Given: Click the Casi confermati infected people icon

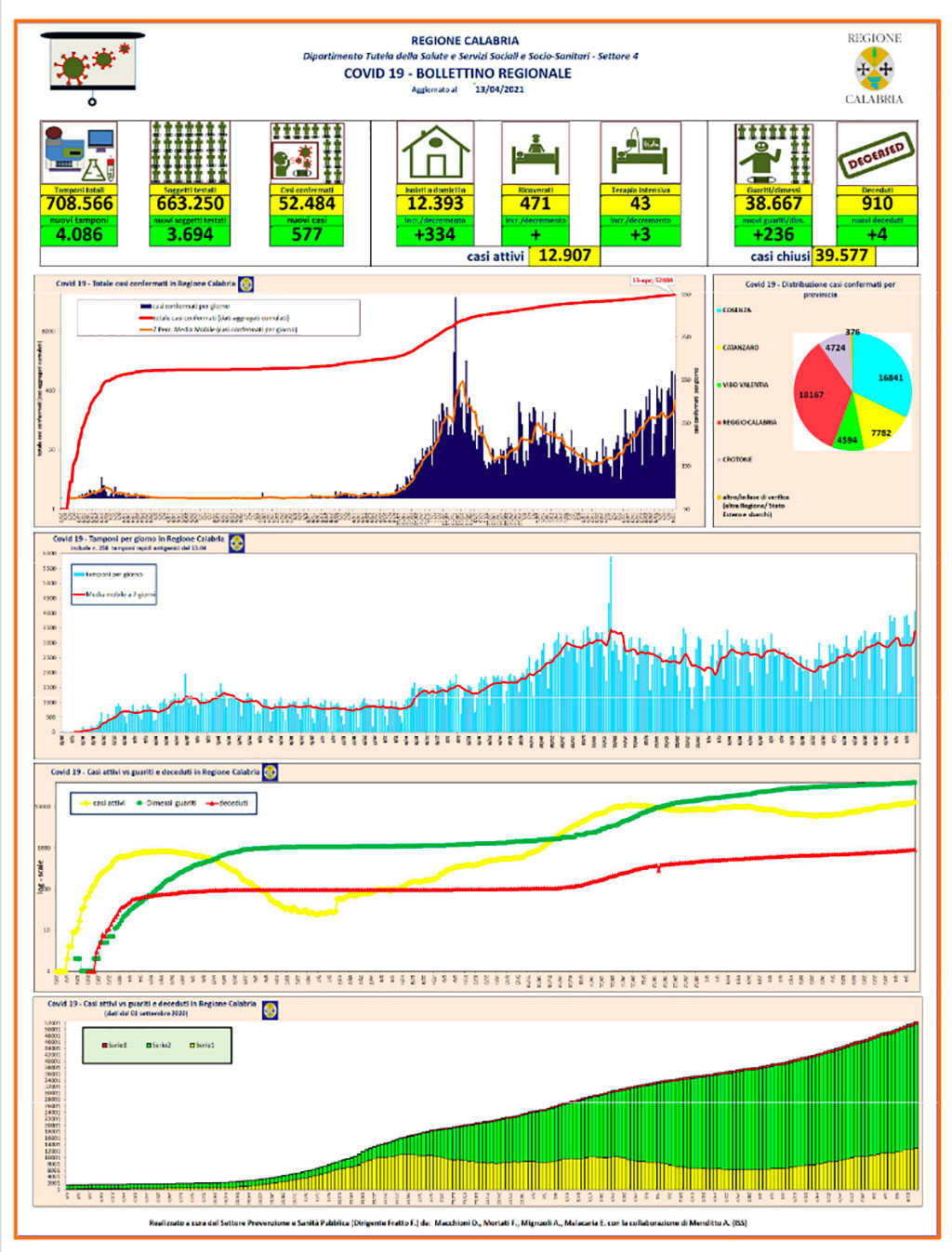Looking at the screenshot, I should tap(307, 153).
